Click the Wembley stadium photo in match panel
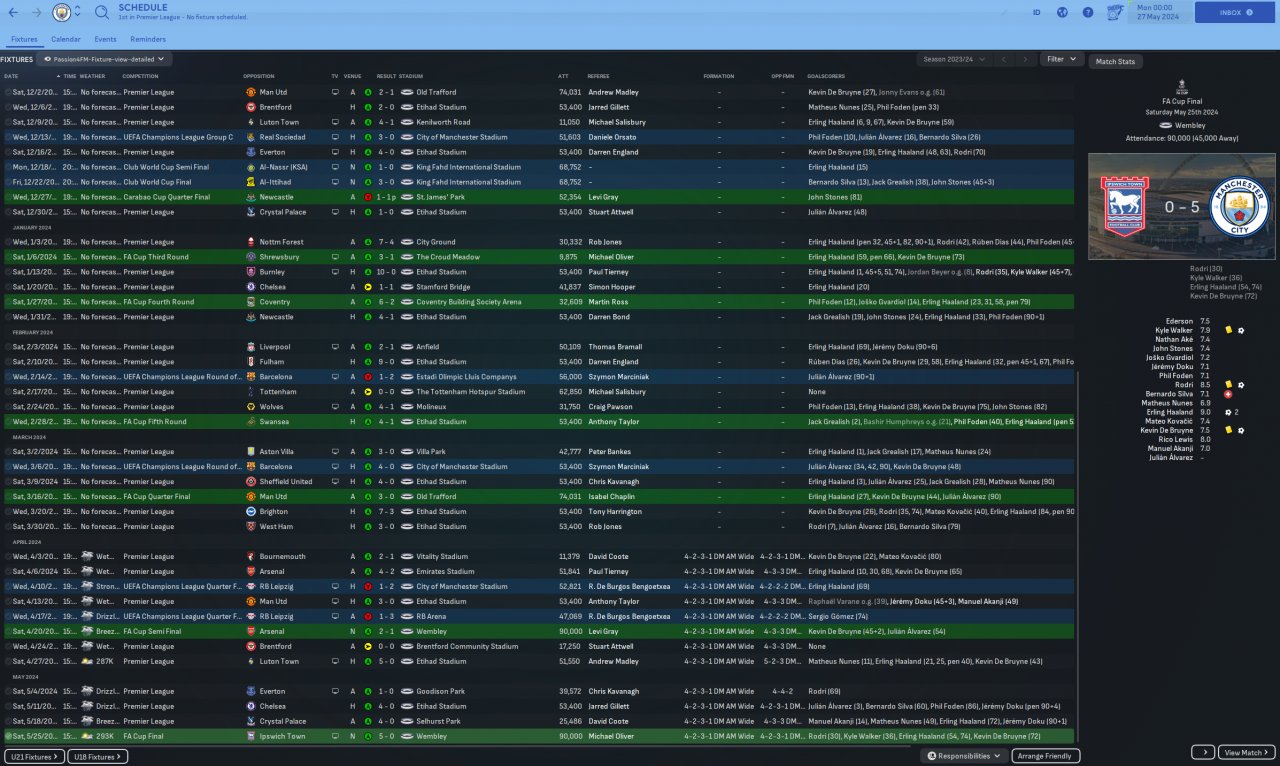The width and height of the screenshot is (1280, 766). (x=1182, y=207)
